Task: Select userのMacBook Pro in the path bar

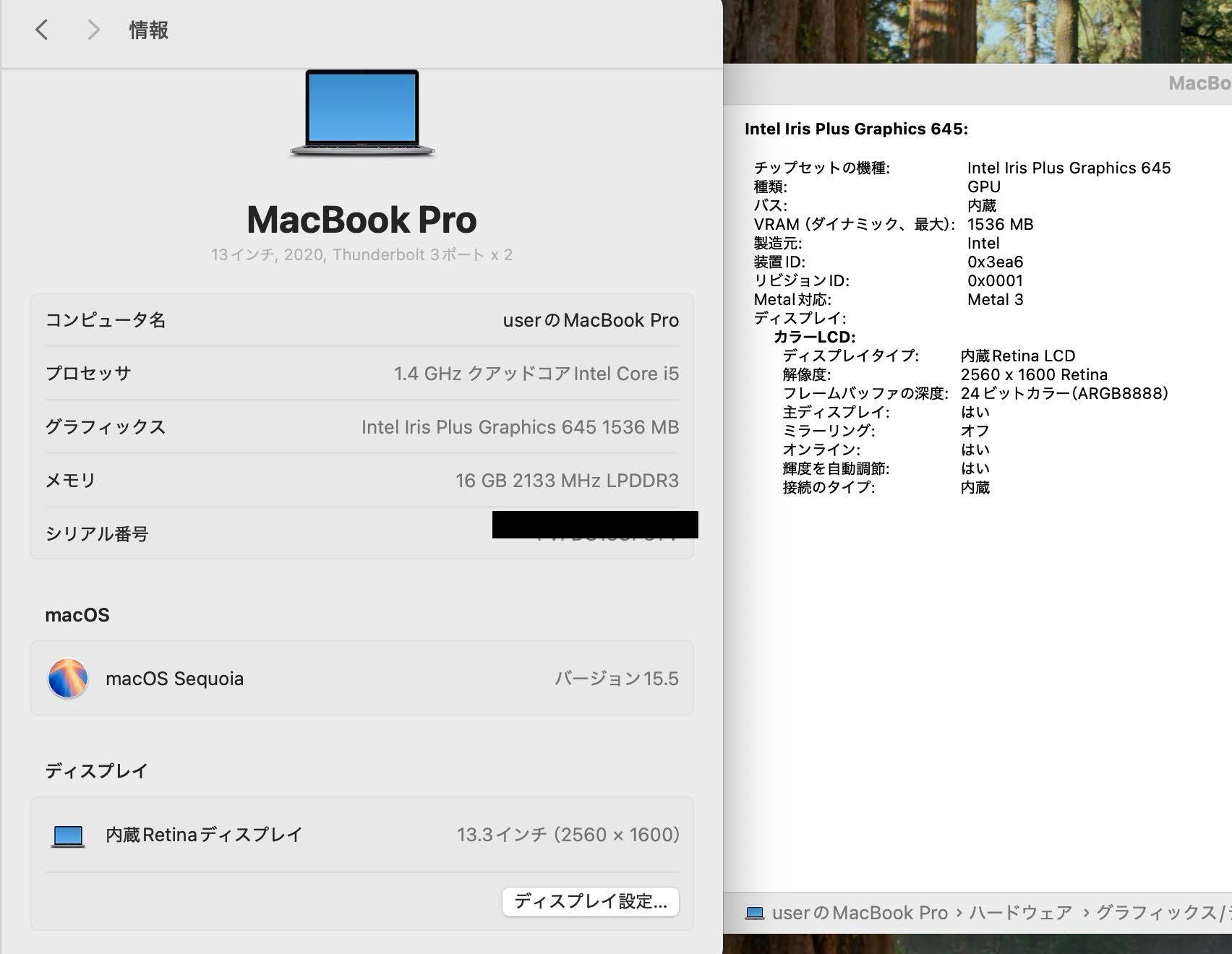Action: [x=859, y=913]
